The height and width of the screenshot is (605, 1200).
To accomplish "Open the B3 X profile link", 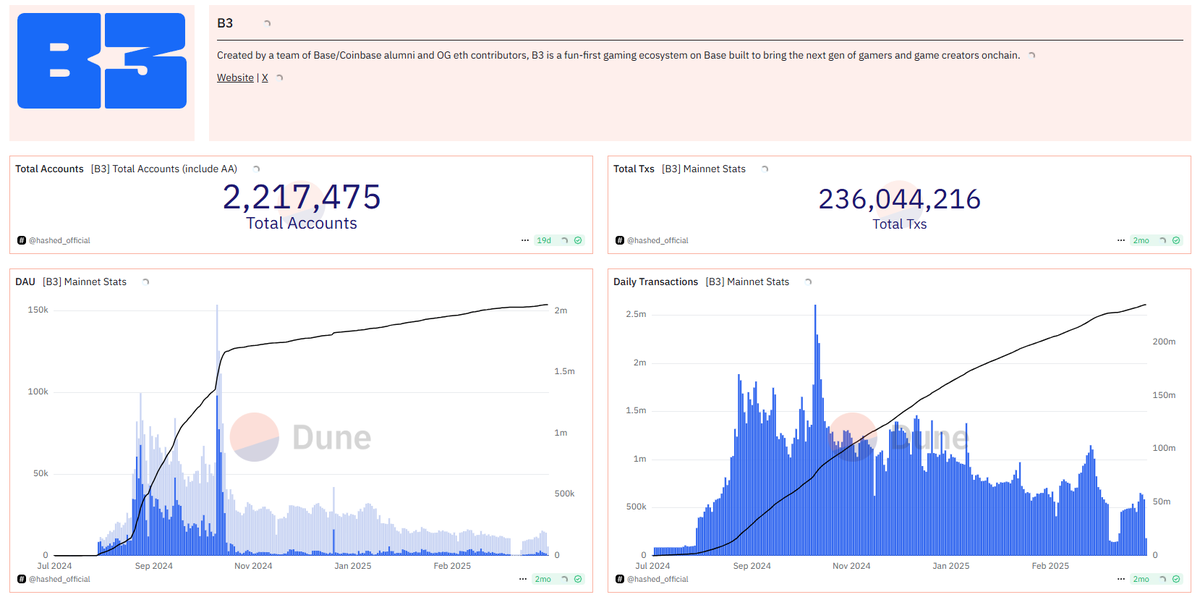I will tap(265, 78).
